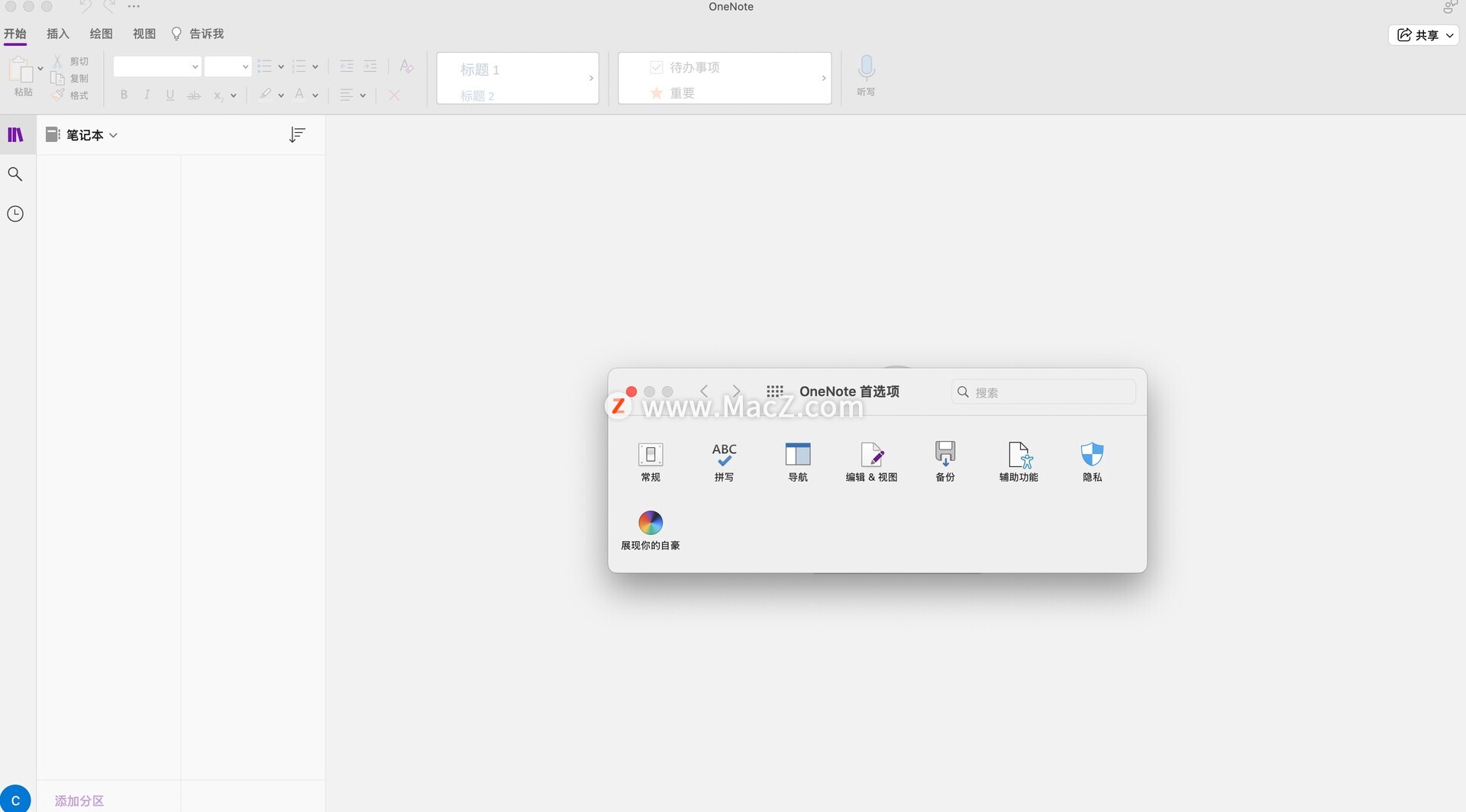This screenshot has width=1466, height=812.
Task: Click the 添加分区 add section link
Action: tap(79, 801)
